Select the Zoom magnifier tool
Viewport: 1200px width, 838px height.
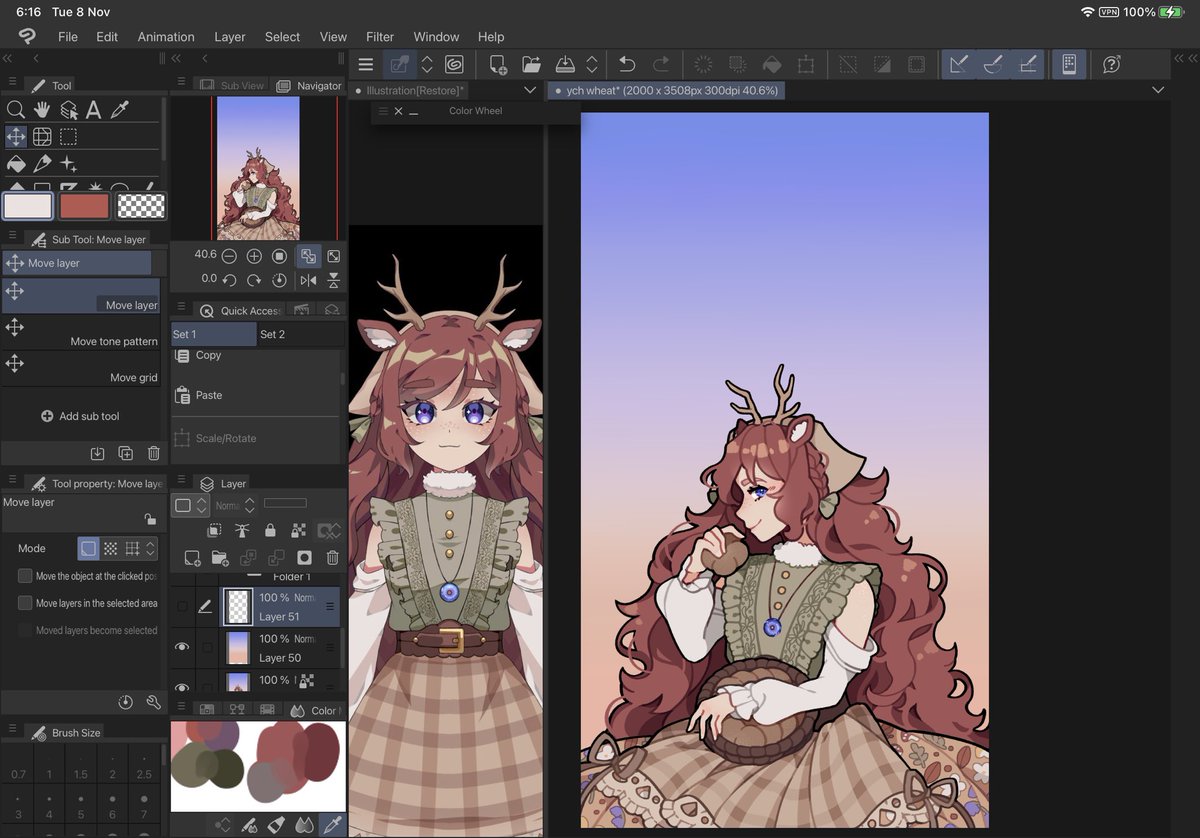pos(18,108)
